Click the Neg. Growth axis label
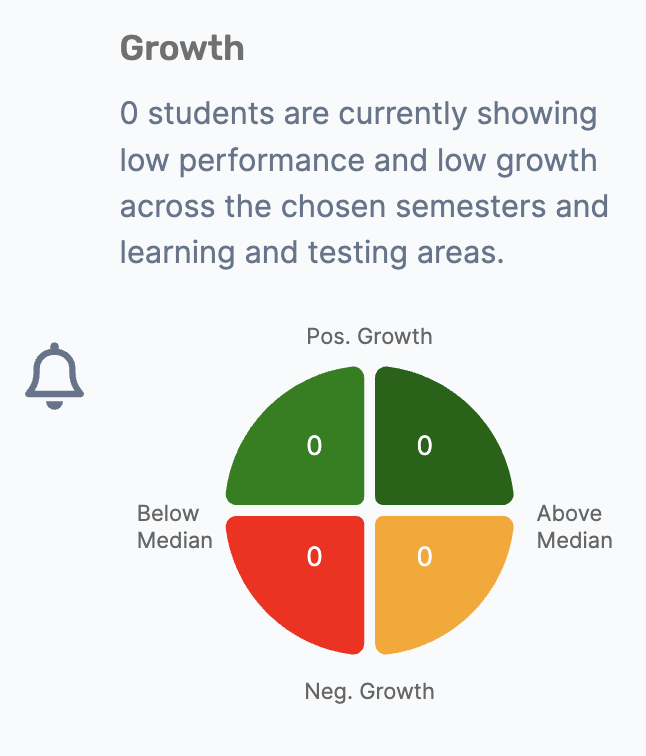 click(370, 691)
